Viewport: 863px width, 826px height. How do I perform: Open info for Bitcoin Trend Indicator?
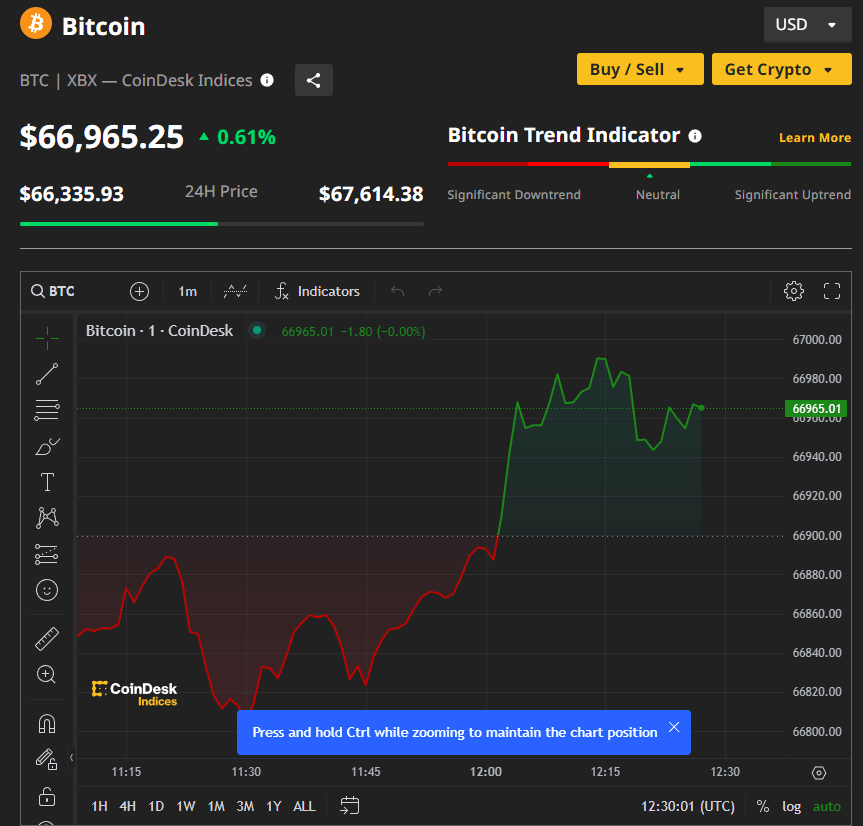pyautogui.click(x=695, y=136)
